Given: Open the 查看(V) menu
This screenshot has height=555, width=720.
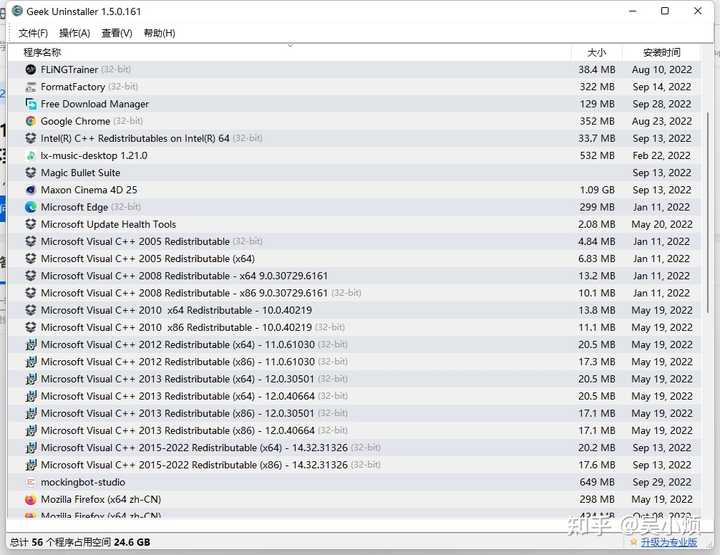Looking at the screenshot, I should (117, 33).
